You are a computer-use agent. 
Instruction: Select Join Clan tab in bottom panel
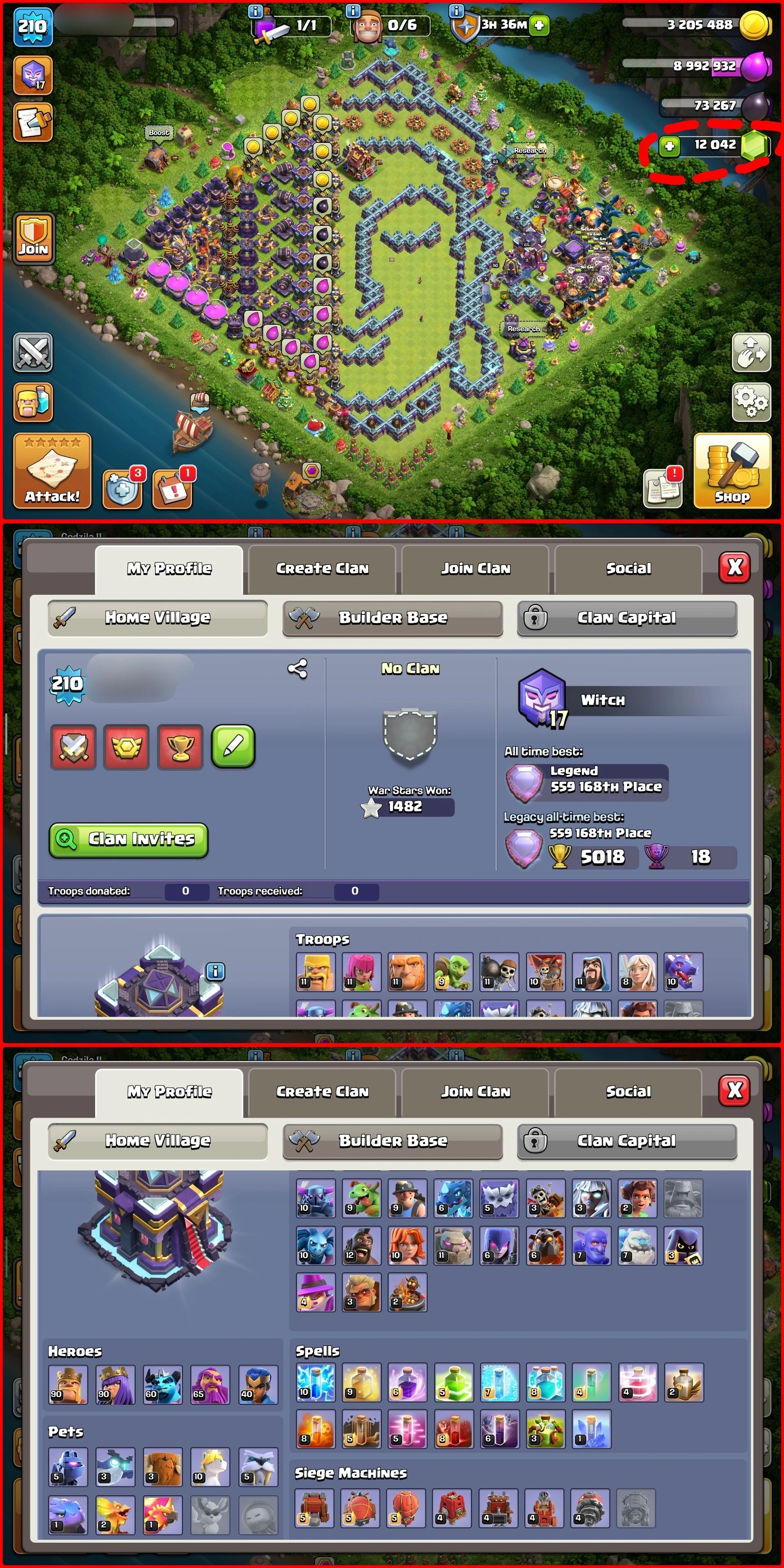[x=475, y=1091]
